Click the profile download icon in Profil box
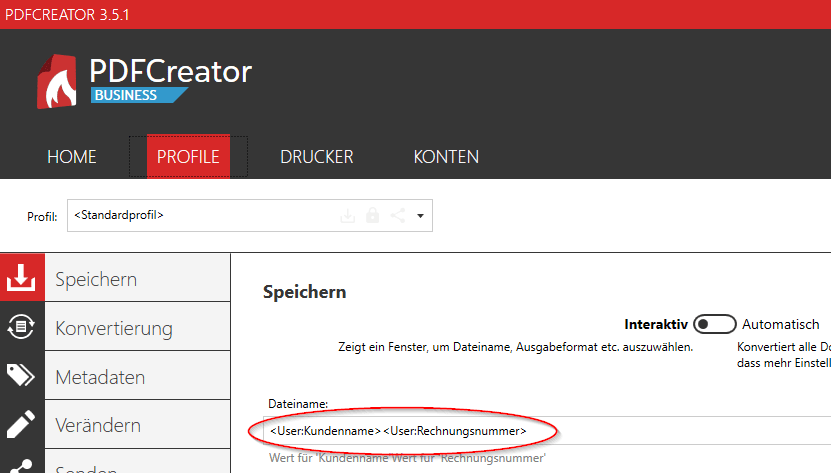Image resolution: width=831 pixels, height=473 pixels. tap(348, 216)
